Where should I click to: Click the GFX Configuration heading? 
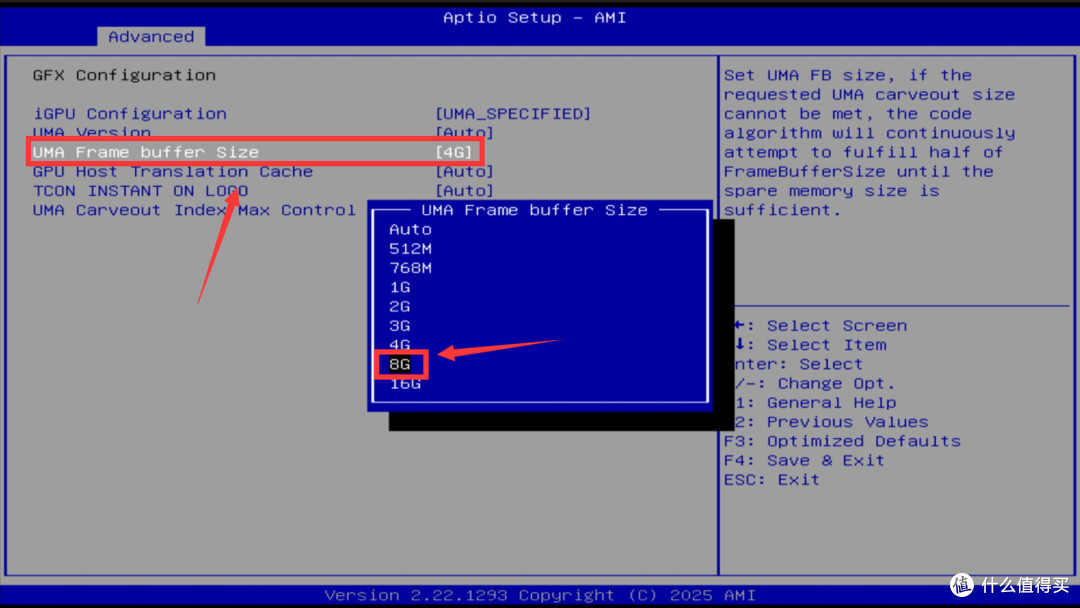click(x=124, y=75)
